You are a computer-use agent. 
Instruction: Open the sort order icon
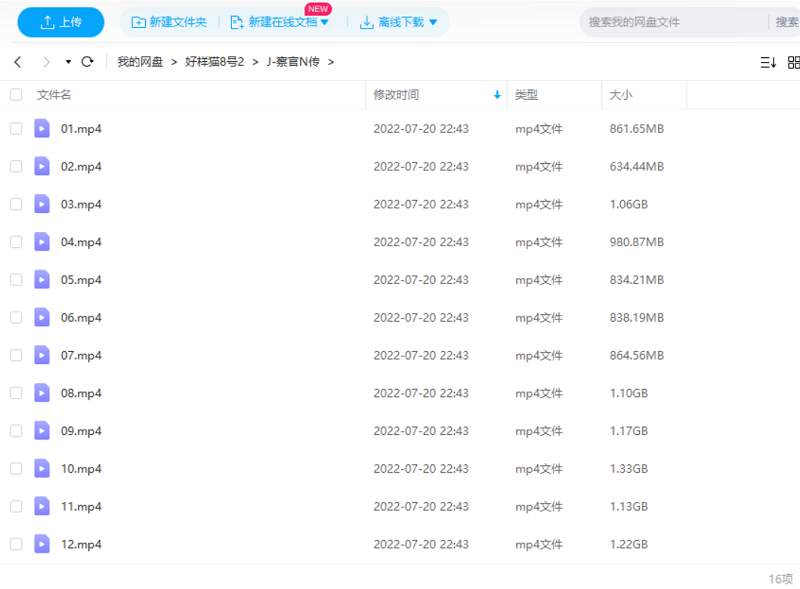pyautogui.click(x=768, y=62)
